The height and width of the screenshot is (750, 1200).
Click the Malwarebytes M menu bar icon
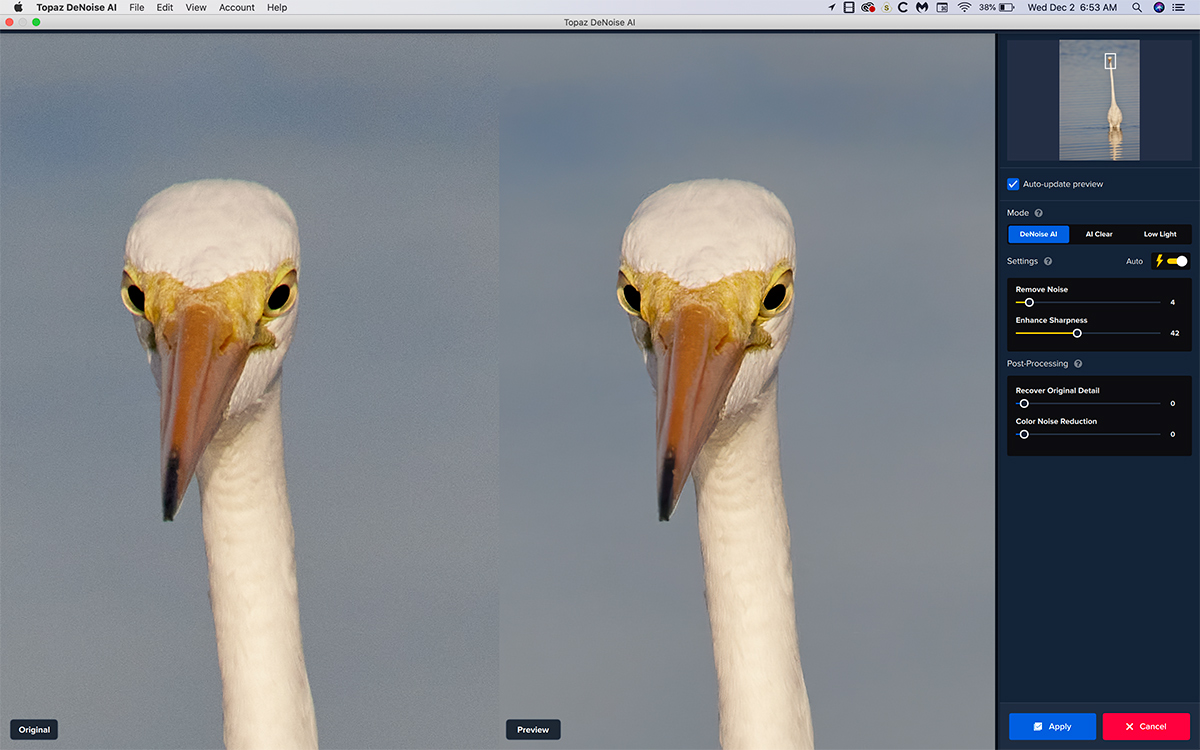click(922, 7)
